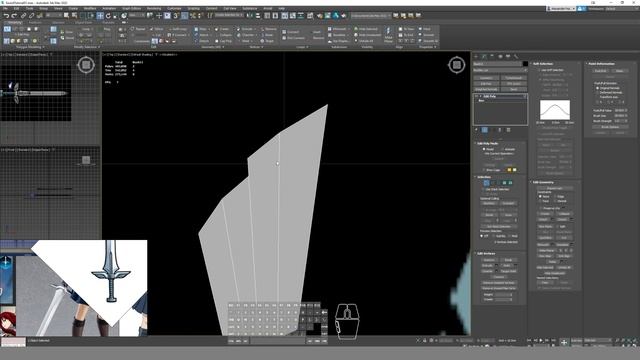This screenshot has height=360, width=640.
Task: Click Make Planar in the ribbon
Action: coord(388,35)
